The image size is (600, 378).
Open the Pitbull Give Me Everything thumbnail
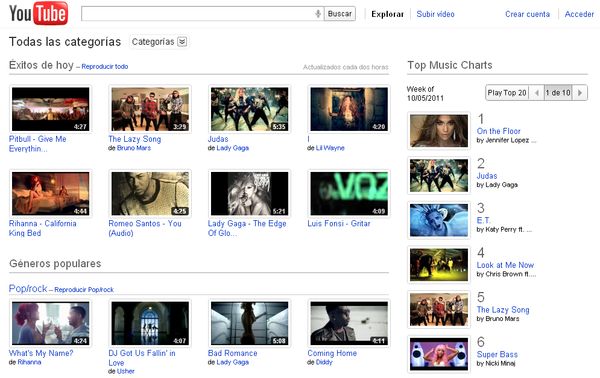(51, 109)
